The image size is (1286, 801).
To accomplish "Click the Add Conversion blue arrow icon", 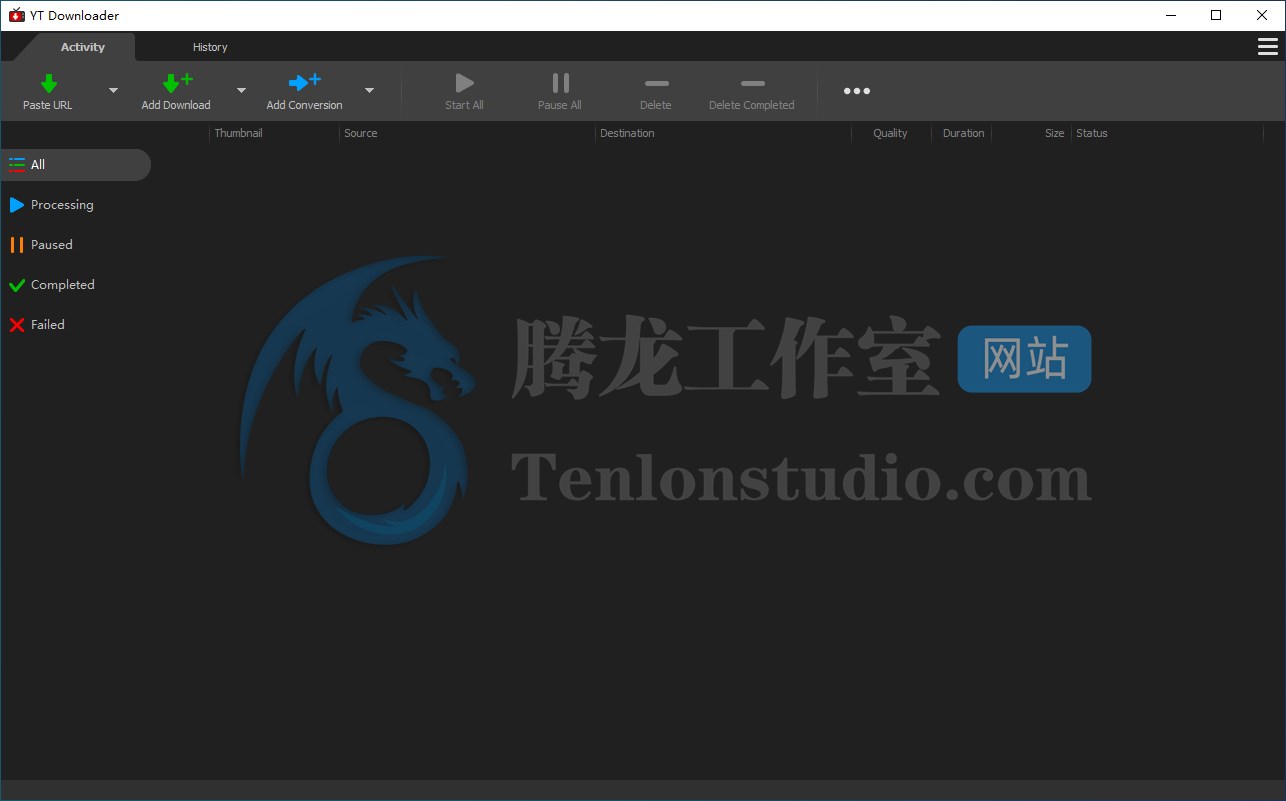I will tap(304, 83).
